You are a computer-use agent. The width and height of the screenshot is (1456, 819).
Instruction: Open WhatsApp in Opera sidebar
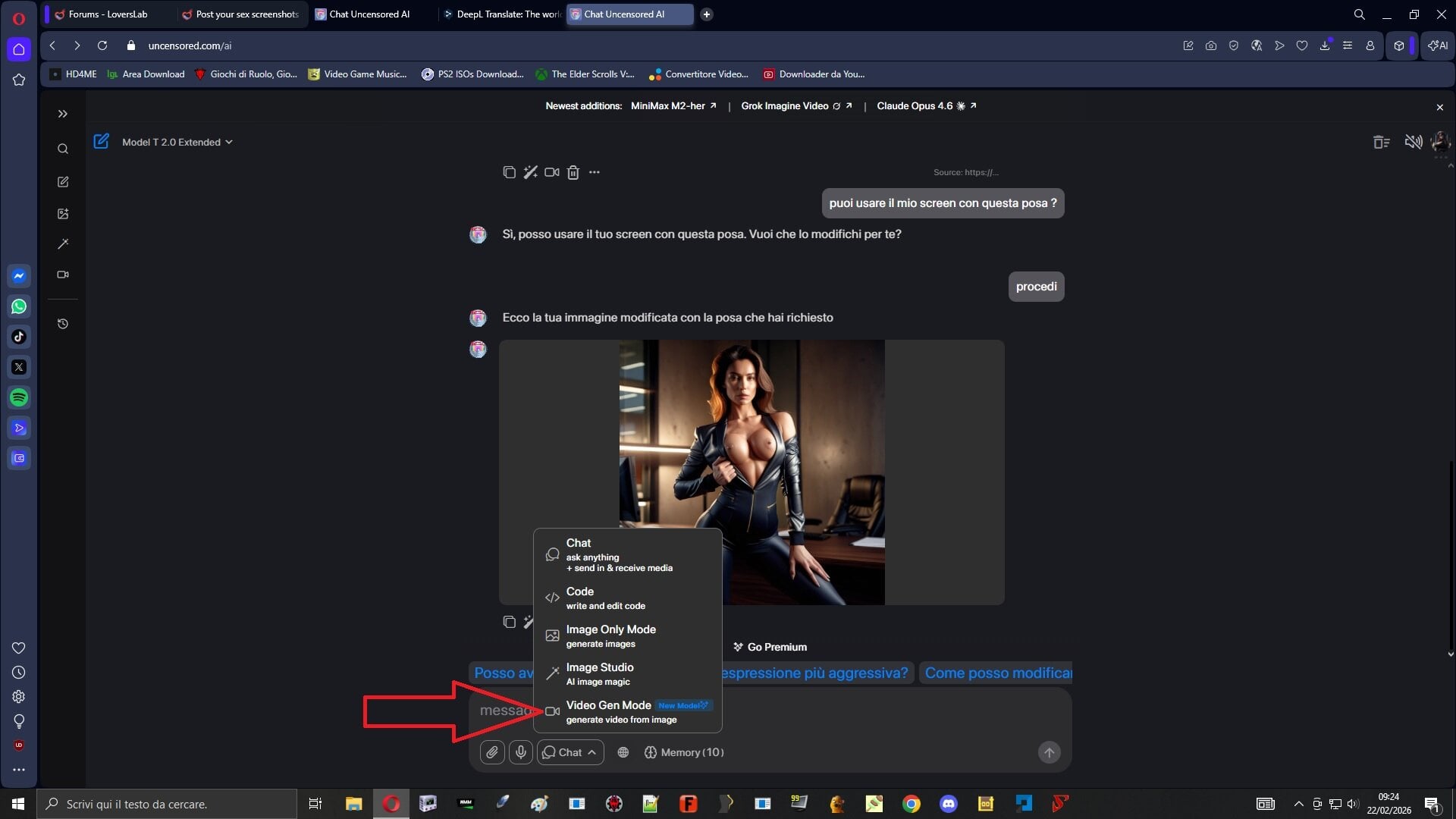pos(19,306)
